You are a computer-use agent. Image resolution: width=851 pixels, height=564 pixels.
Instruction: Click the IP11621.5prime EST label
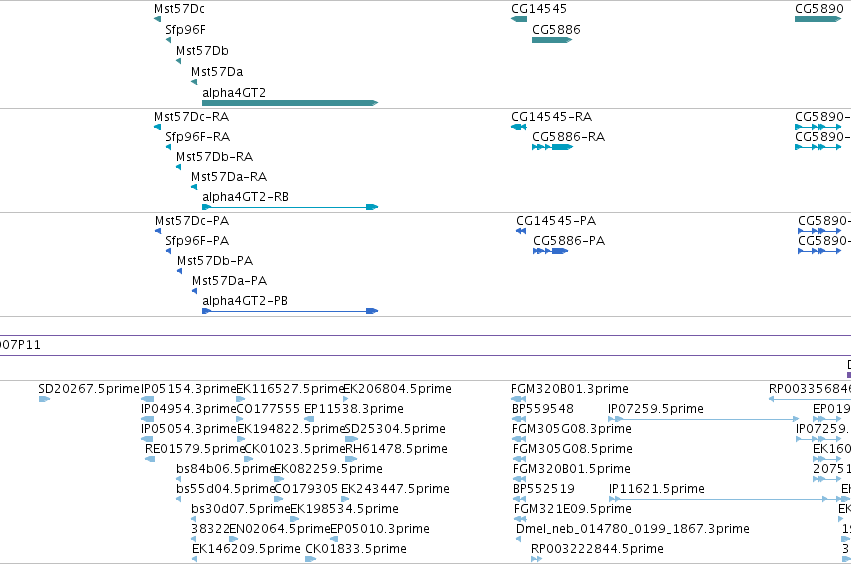(x=657, y=489)
